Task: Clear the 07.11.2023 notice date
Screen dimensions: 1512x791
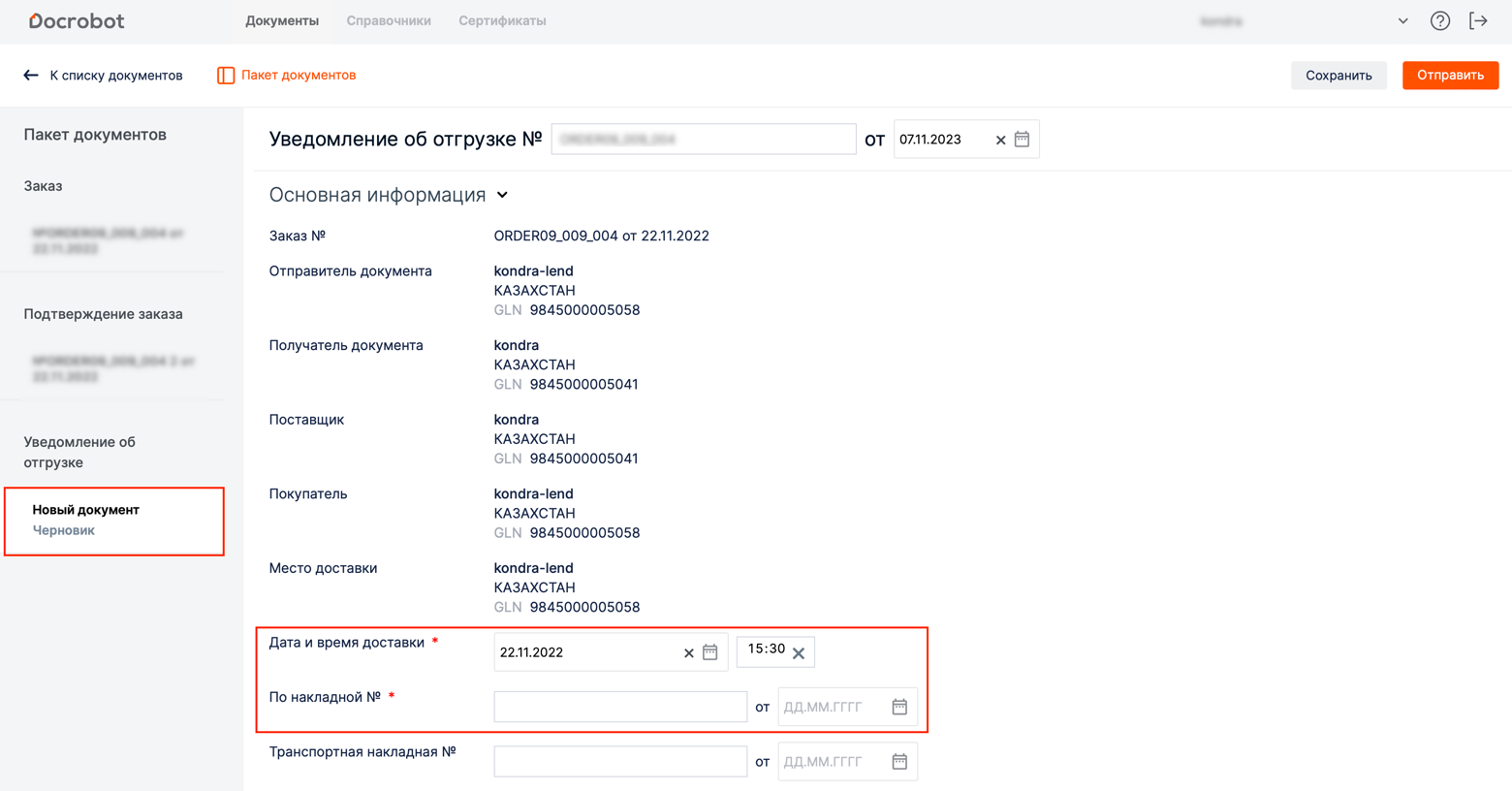Action: click(1000, 141)
